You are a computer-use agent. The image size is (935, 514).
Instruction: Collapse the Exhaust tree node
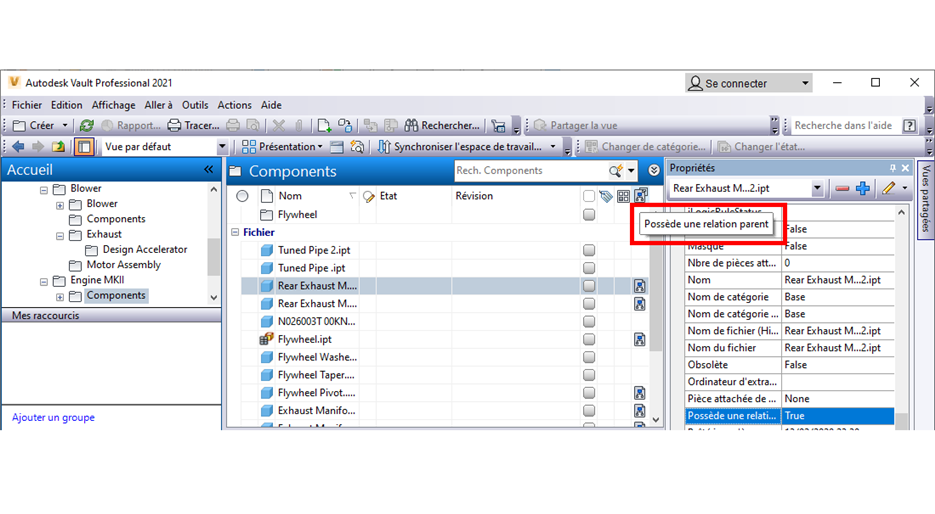[60, 236]
